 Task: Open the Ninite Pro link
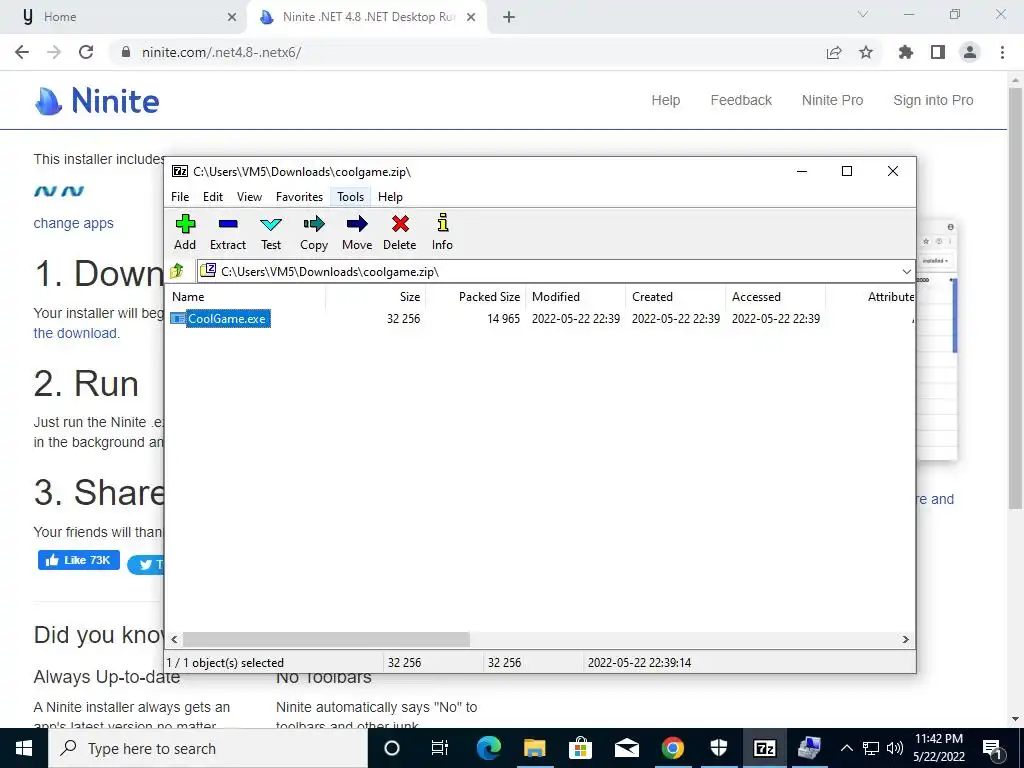point(833,101)
